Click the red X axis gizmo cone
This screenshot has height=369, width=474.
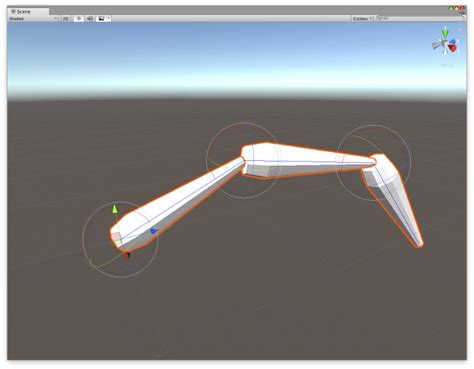click(453, 49)
